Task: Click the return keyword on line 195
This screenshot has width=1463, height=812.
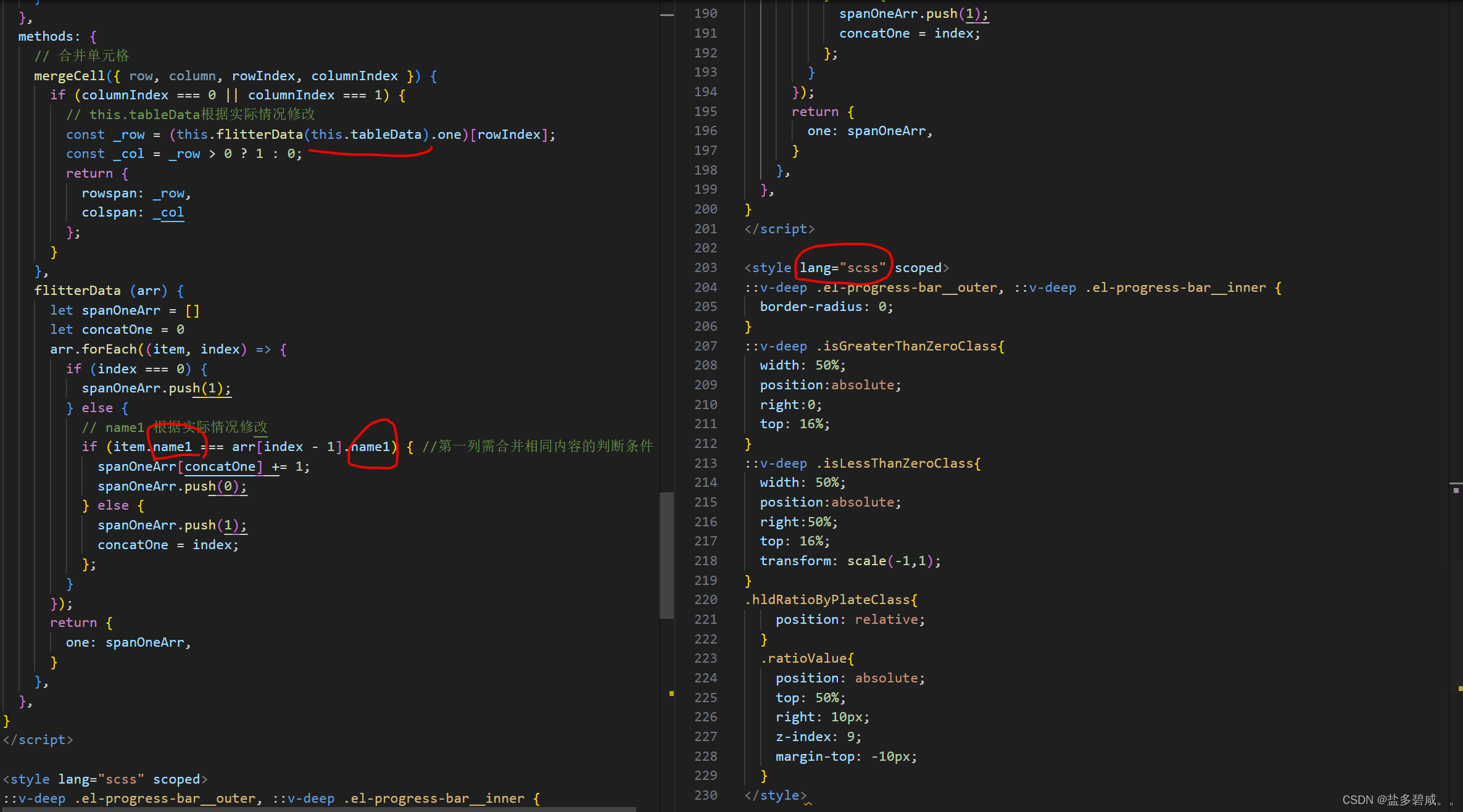Action: click(x=814, y=112)
